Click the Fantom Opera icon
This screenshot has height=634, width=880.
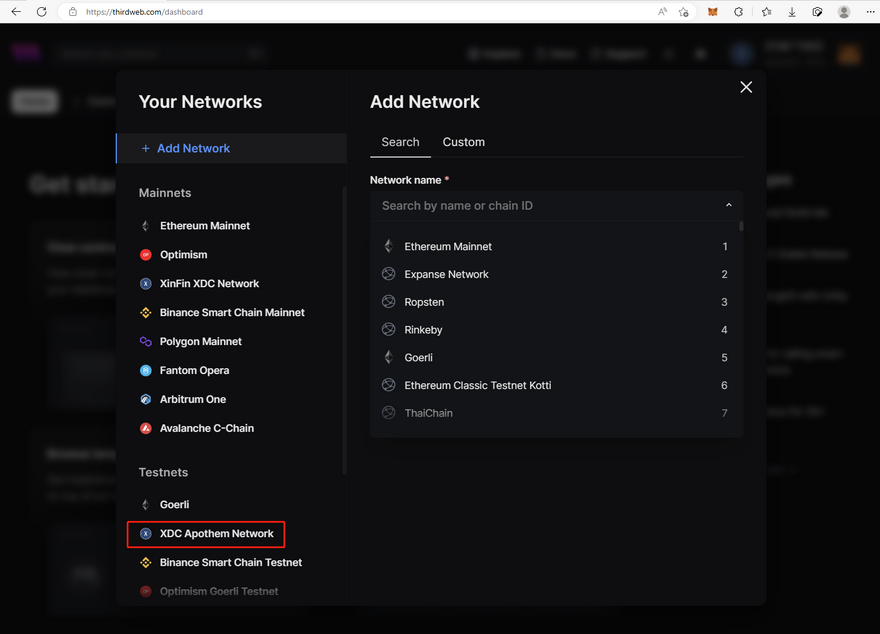[x=146, y=371]
